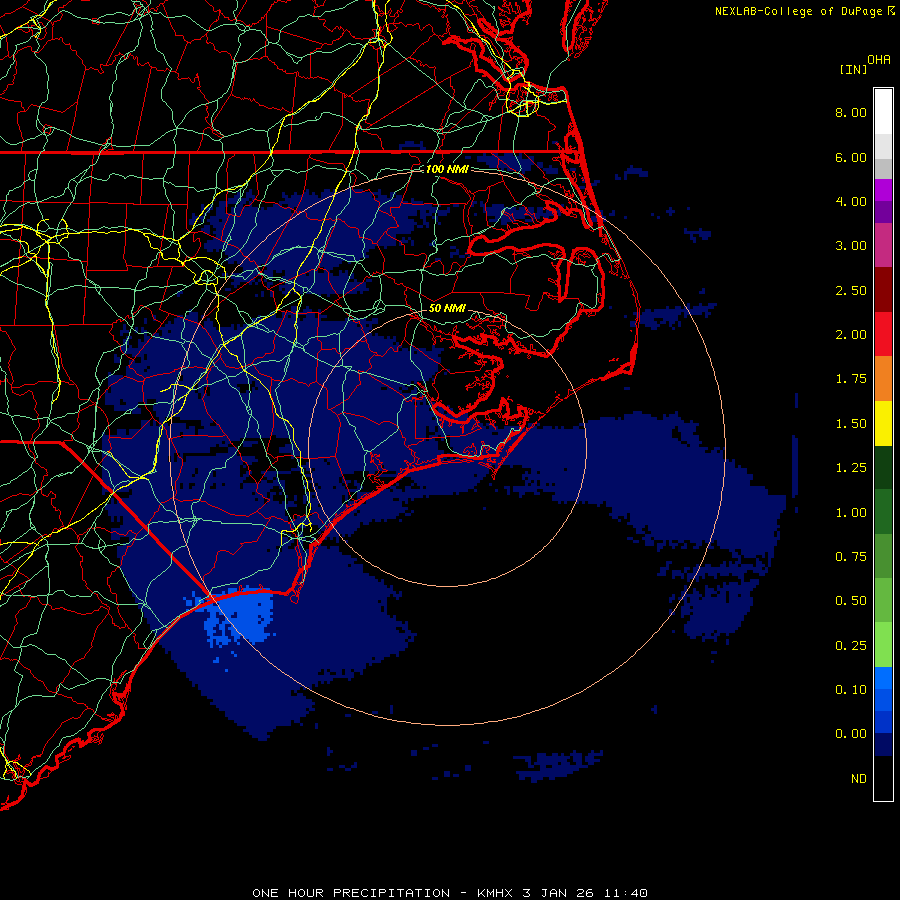Click the 0.10 legend value

click(x=851, y=690)
